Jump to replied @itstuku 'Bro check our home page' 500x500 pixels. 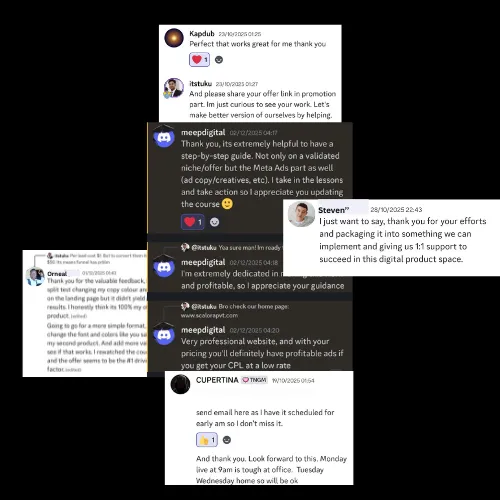coord(240,306)
